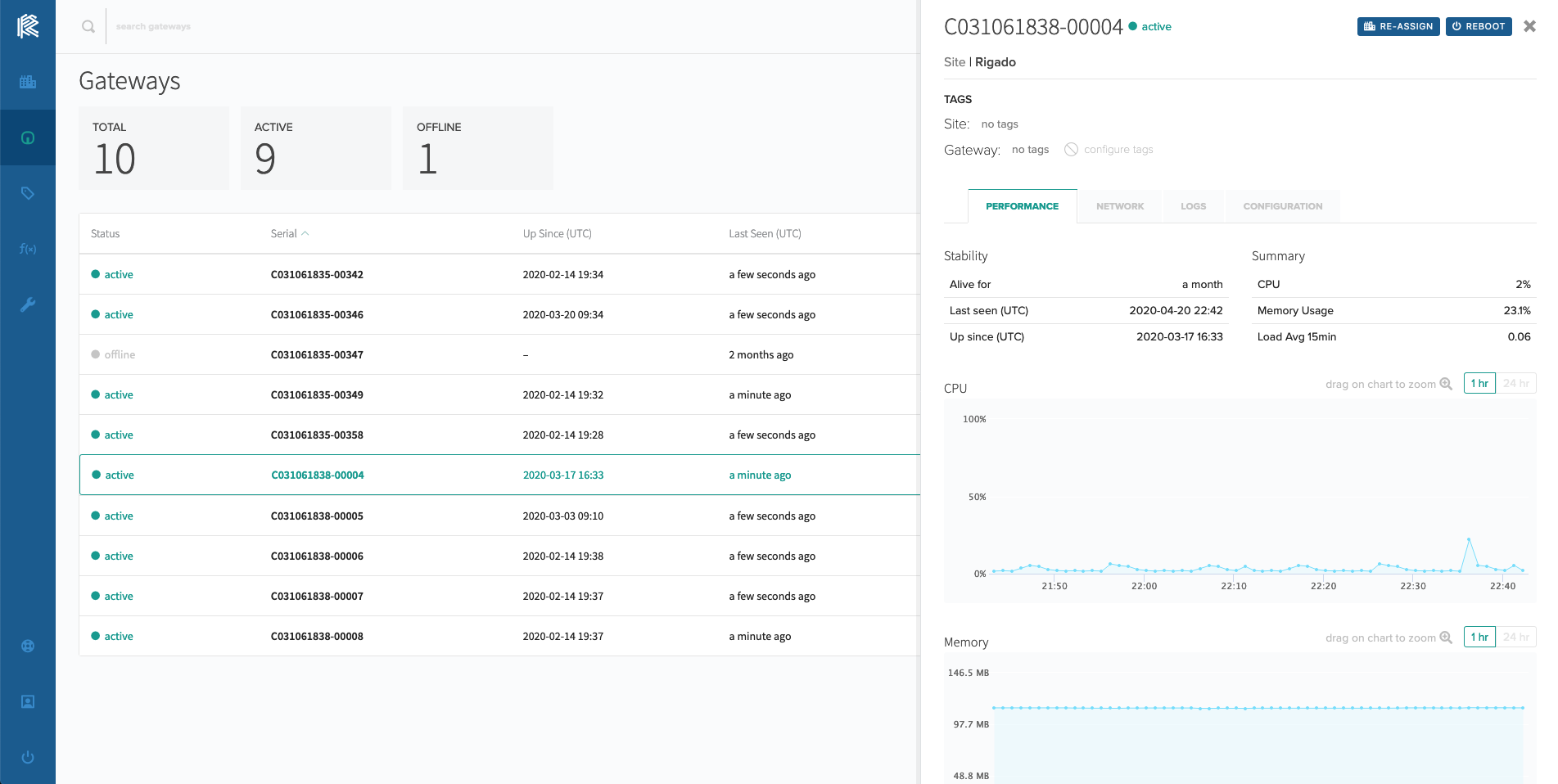Click up since 2020-03-03 09:10 cell

coord(562,516)
